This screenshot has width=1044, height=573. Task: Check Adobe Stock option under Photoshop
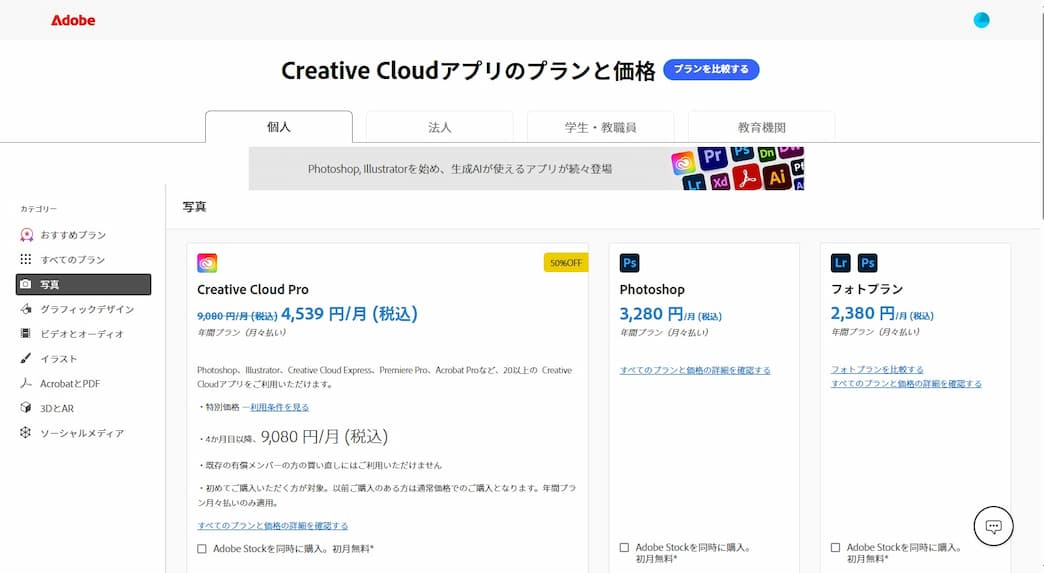pos(624,548)
